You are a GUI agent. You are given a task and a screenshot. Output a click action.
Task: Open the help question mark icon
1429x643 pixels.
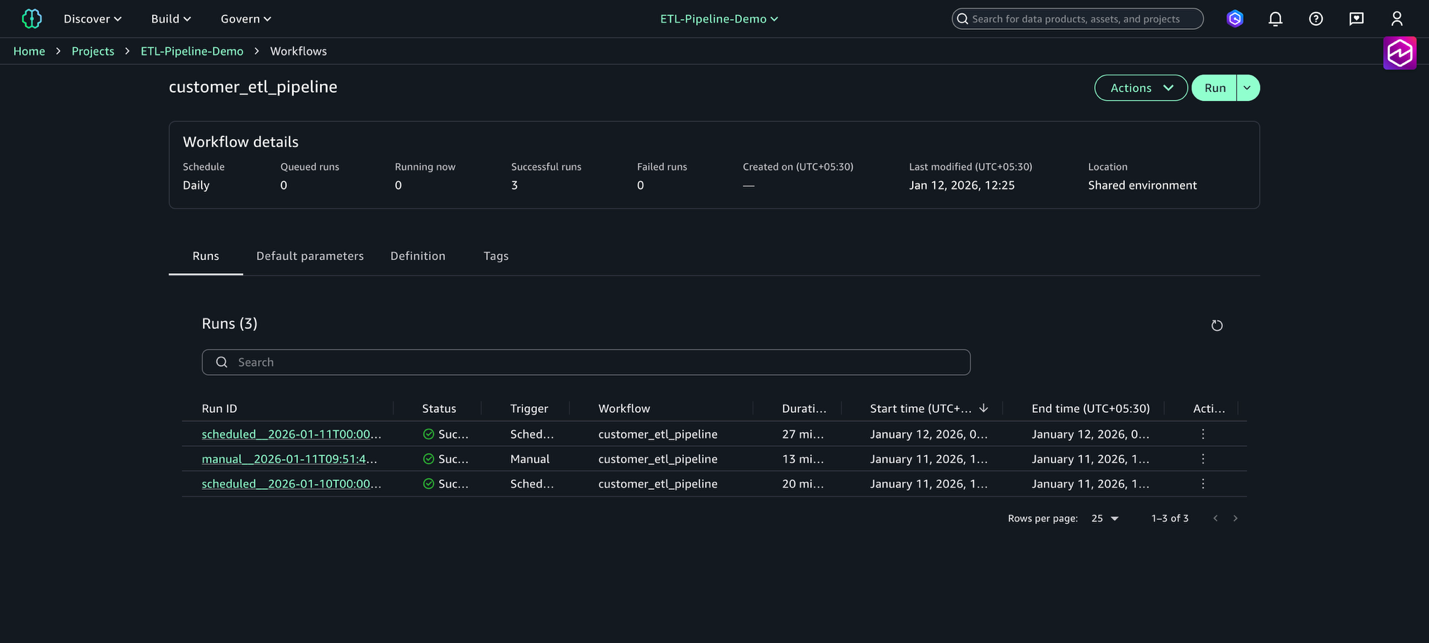point(1315,19)
